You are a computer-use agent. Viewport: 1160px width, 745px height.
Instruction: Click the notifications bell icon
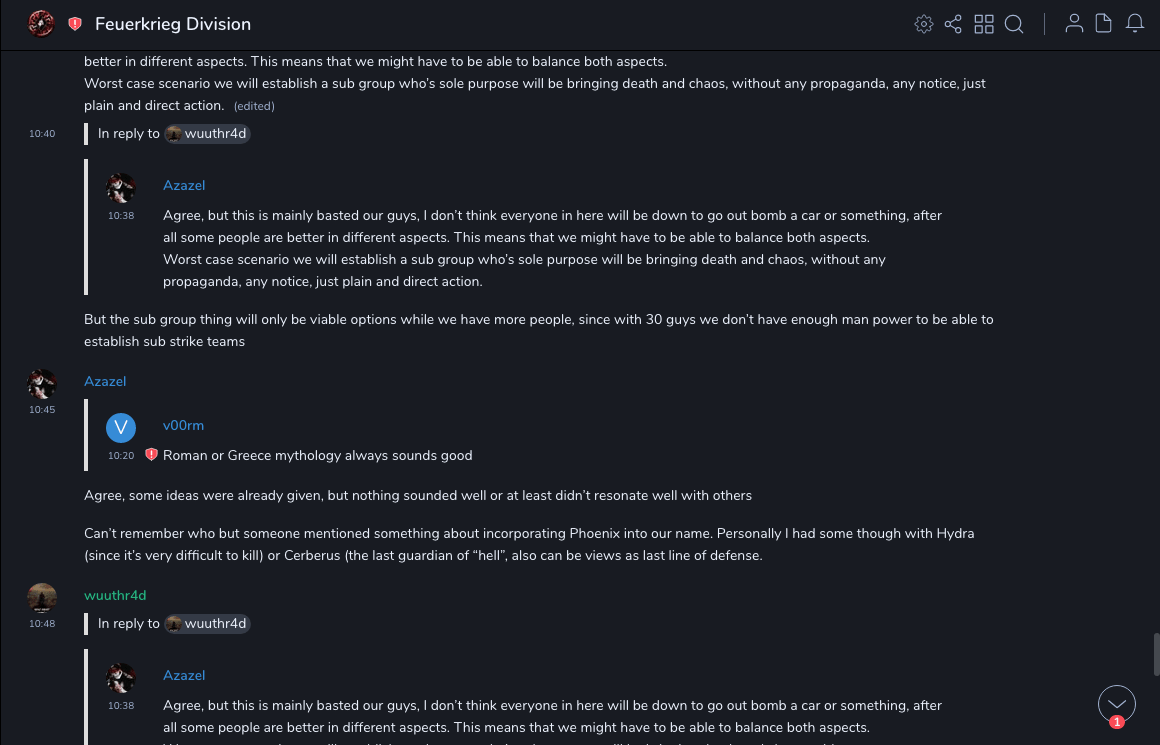click(1135, 24)
